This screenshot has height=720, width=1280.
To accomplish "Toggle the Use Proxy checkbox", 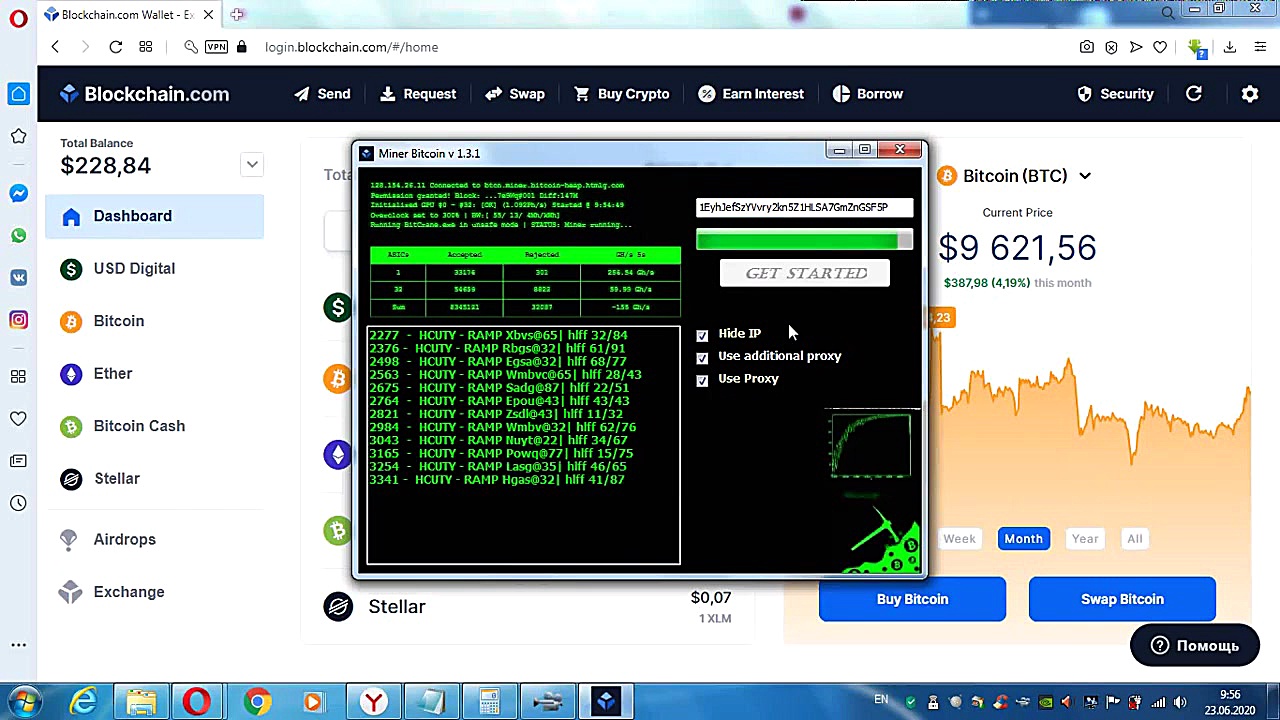I will tap(702, 380).
